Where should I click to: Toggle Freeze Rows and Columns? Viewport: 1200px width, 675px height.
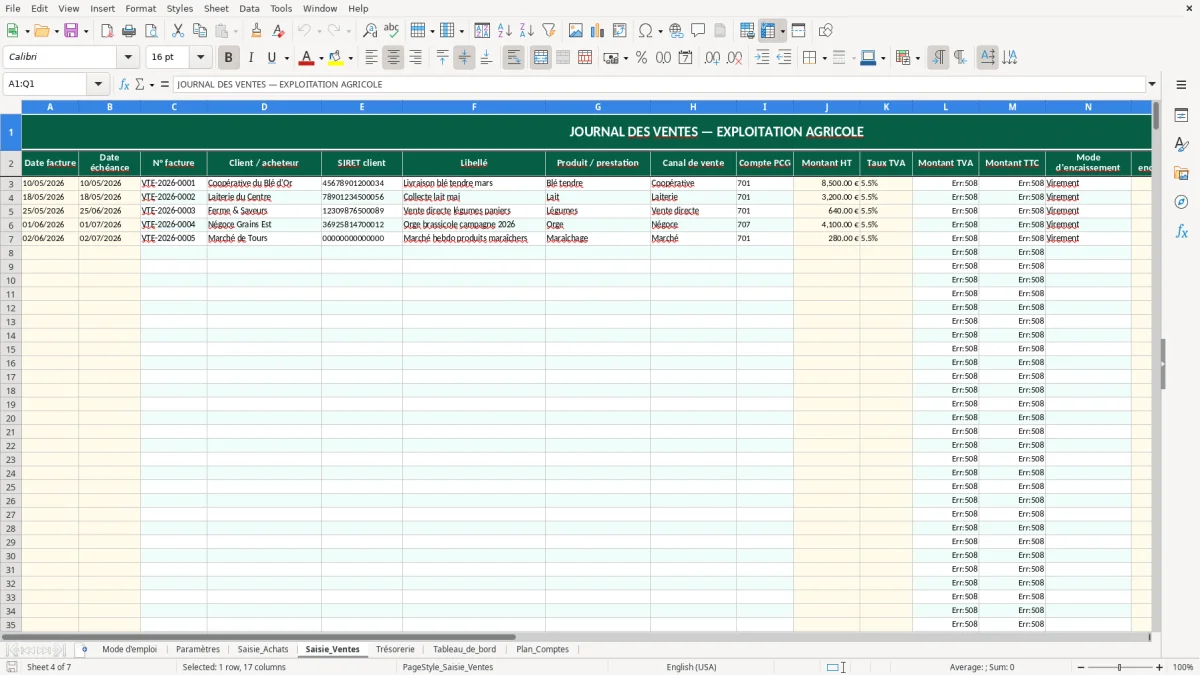coord(768,31)
